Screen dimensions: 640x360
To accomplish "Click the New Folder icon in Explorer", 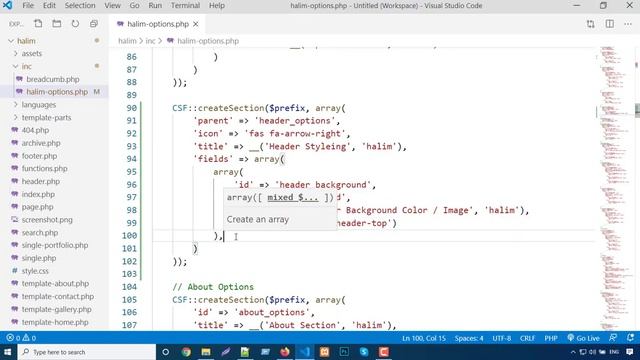I will point(57,24).
